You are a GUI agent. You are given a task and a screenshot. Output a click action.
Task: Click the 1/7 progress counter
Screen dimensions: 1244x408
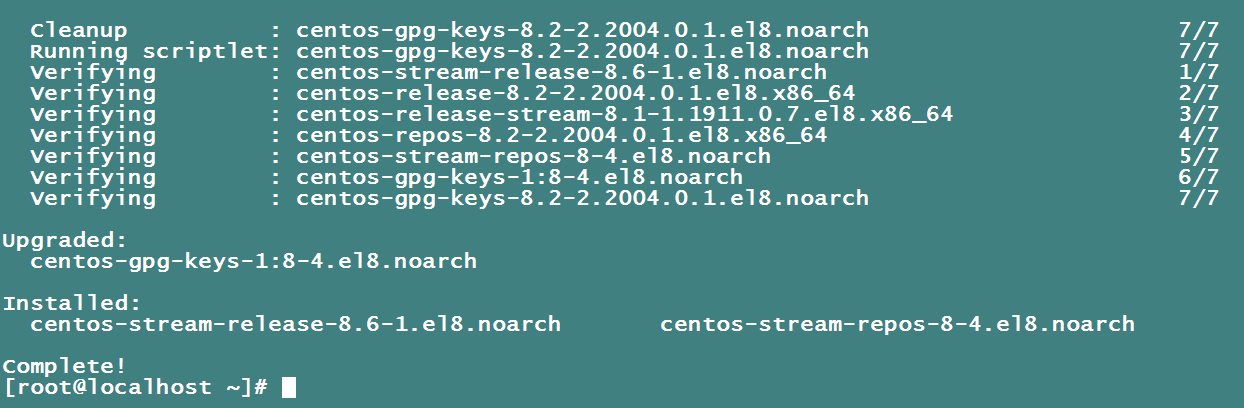pyautogui.click(x=1198, y=72)
